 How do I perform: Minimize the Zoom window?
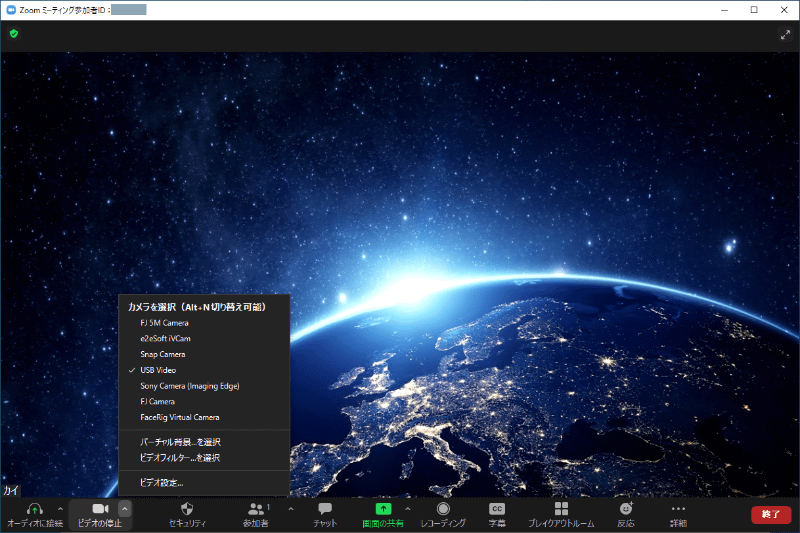[x=724, y=10]
